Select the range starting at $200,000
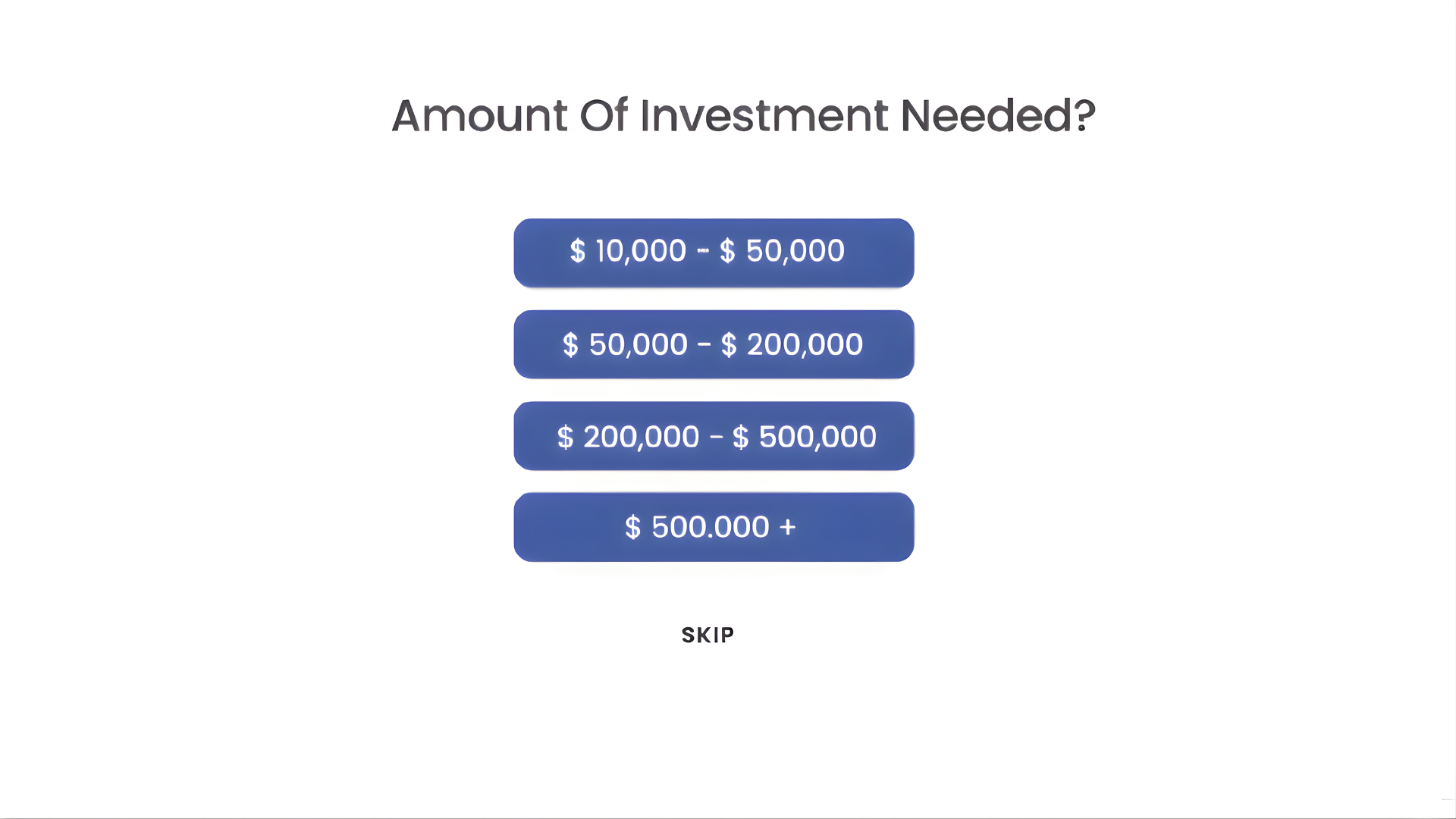 pos(713,436)
